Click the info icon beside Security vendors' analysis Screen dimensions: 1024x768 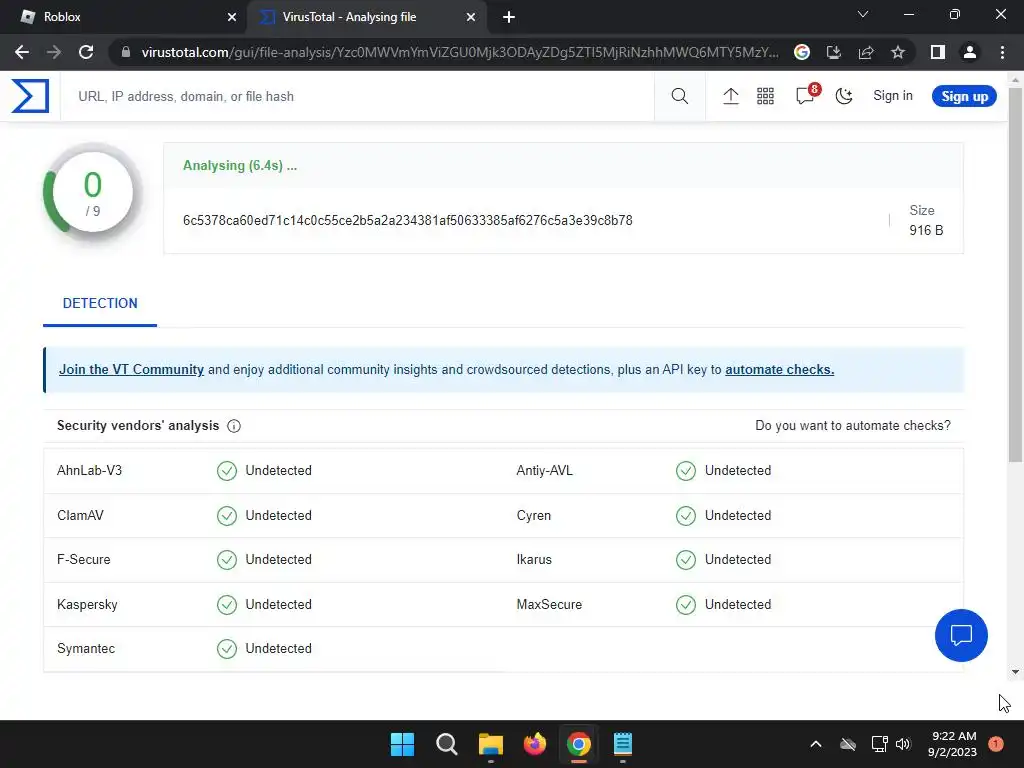pyautogui.click(x=234, y=426)
